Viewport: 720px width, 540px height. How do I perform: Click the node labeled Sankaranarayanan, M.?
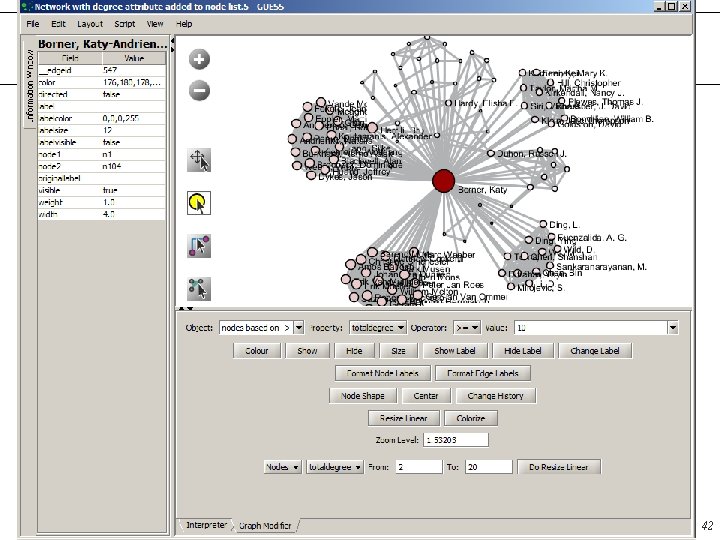coord(550,266)
